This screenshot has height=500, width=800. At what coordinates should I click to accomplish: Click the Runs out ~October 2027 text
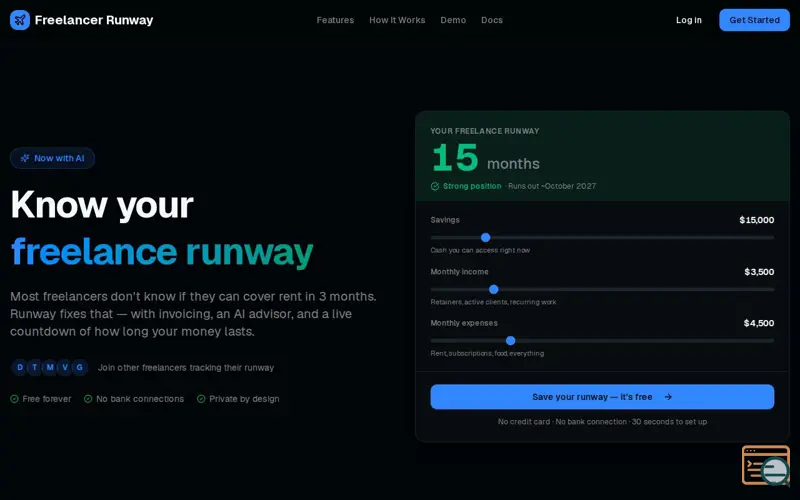(552, 186)
